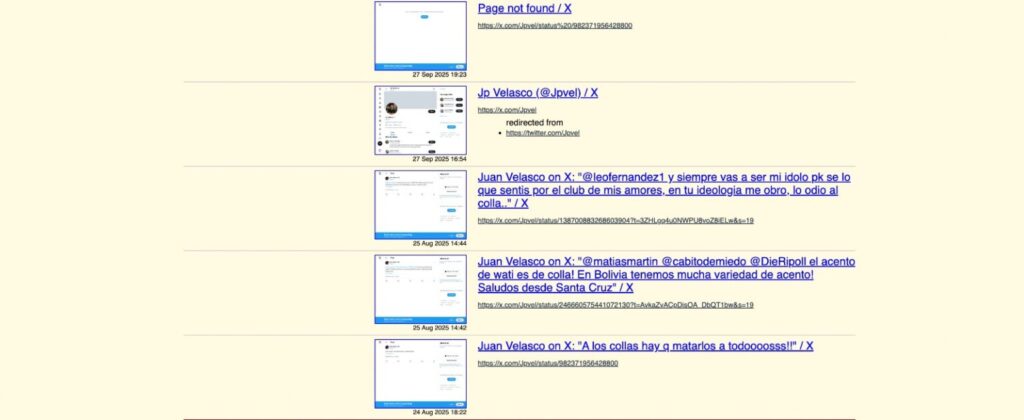Click the https://x.com/Jpvel profile URL

(507, 109)
